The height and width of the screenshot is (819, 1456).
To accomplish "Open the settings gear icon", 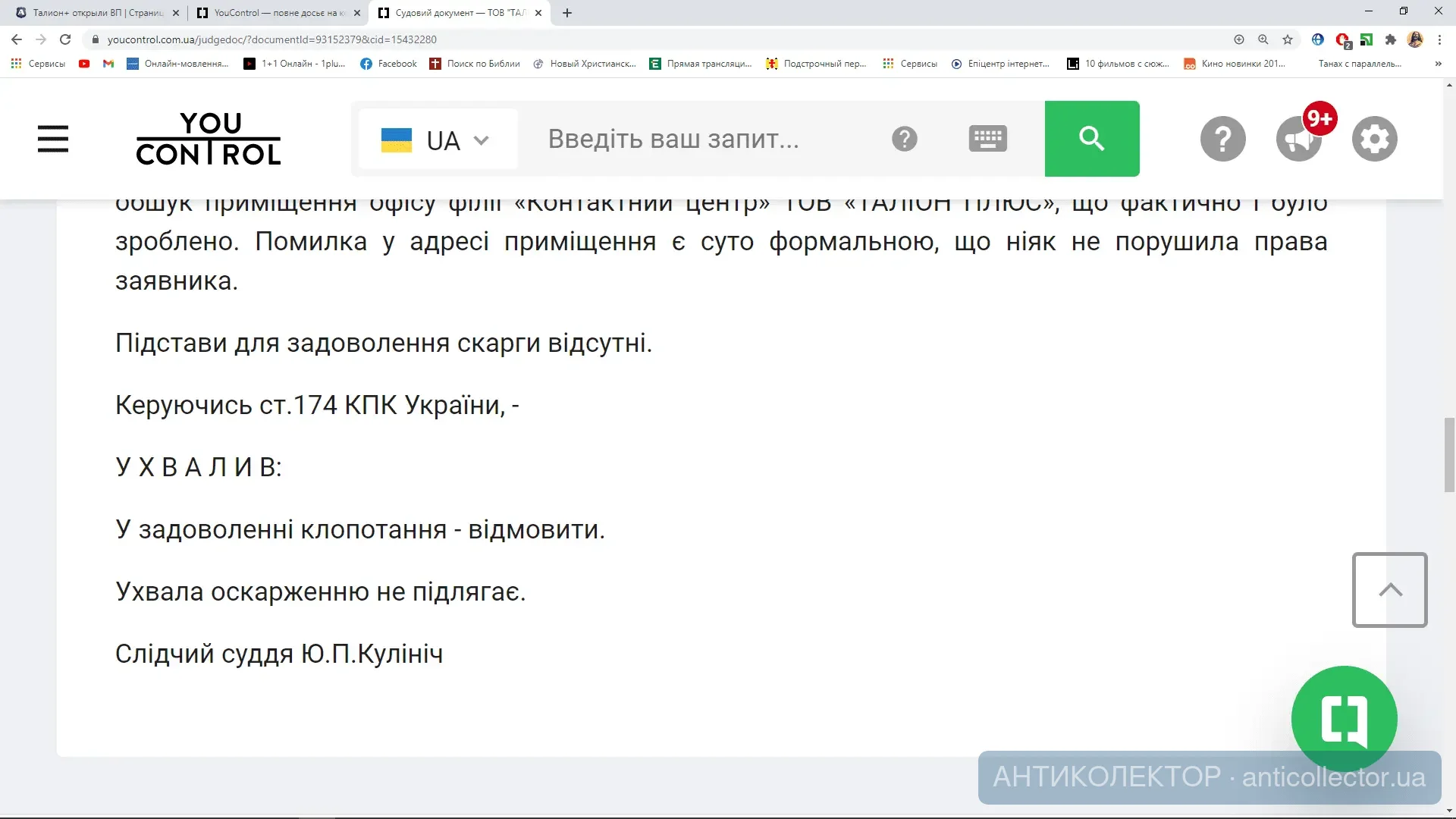I will click(1374, 139).
